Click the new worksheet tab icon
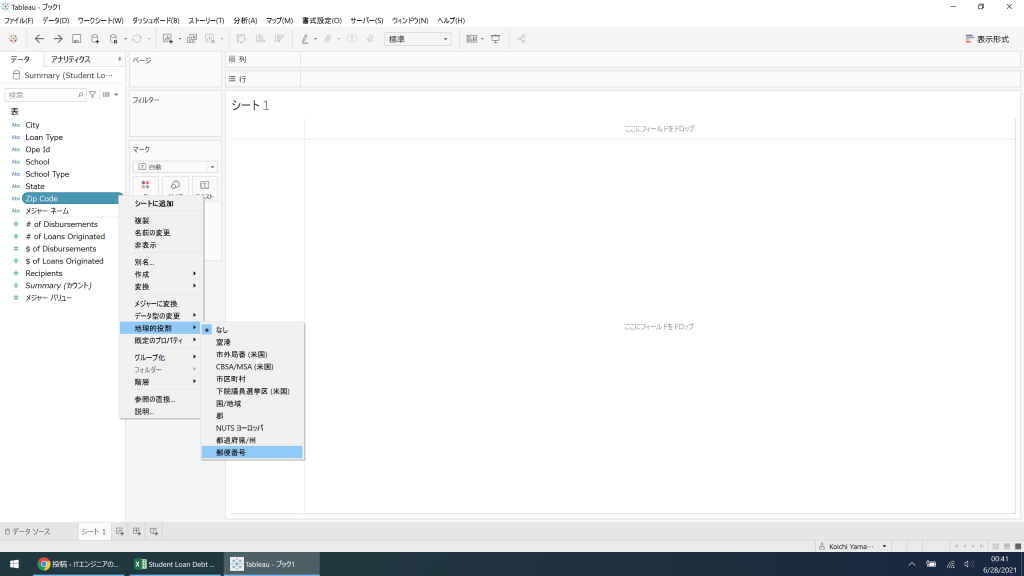This screenshot has height=576, width=1024. [x=120, y=532]
